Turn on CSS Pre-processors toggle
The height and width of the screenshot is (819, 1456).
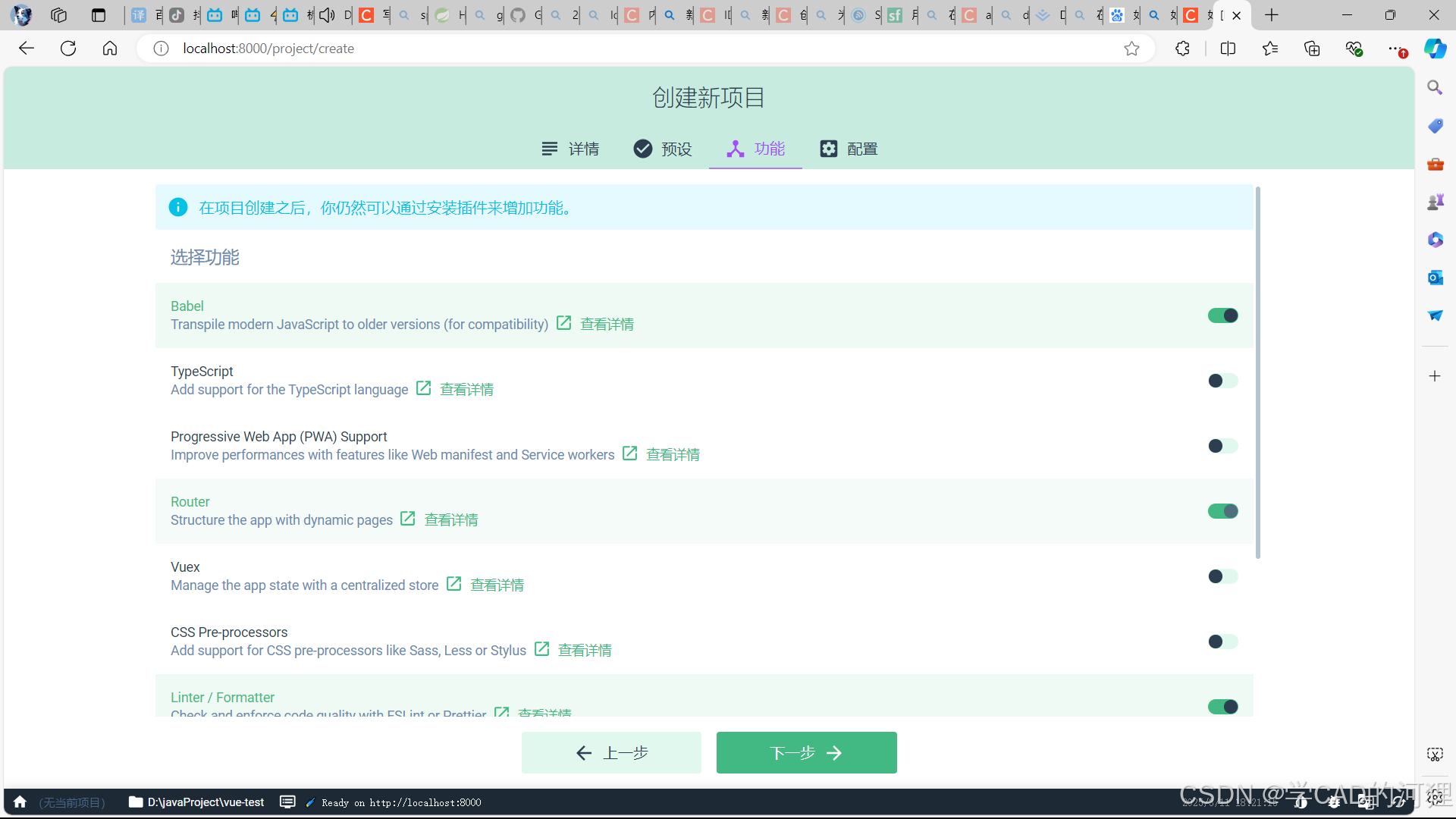[1222, 642]
